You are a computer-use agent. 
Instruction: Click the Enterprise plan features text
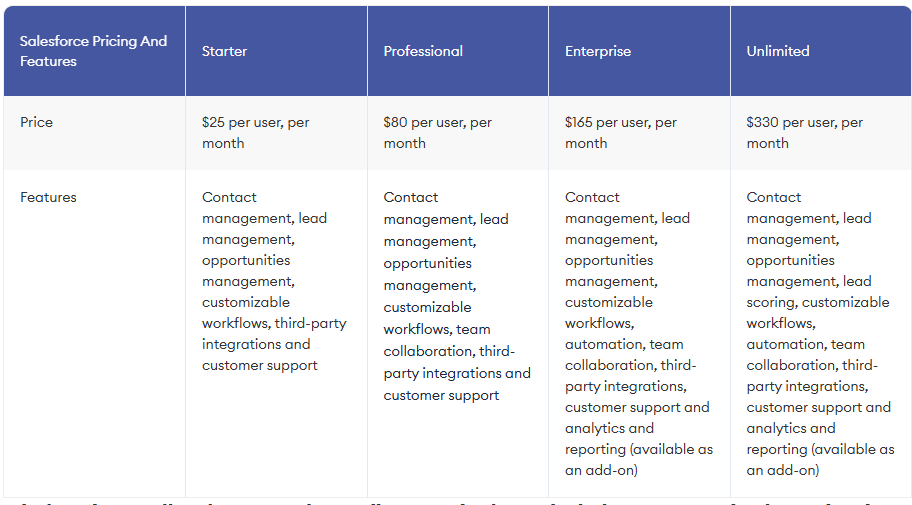(638, 333)
